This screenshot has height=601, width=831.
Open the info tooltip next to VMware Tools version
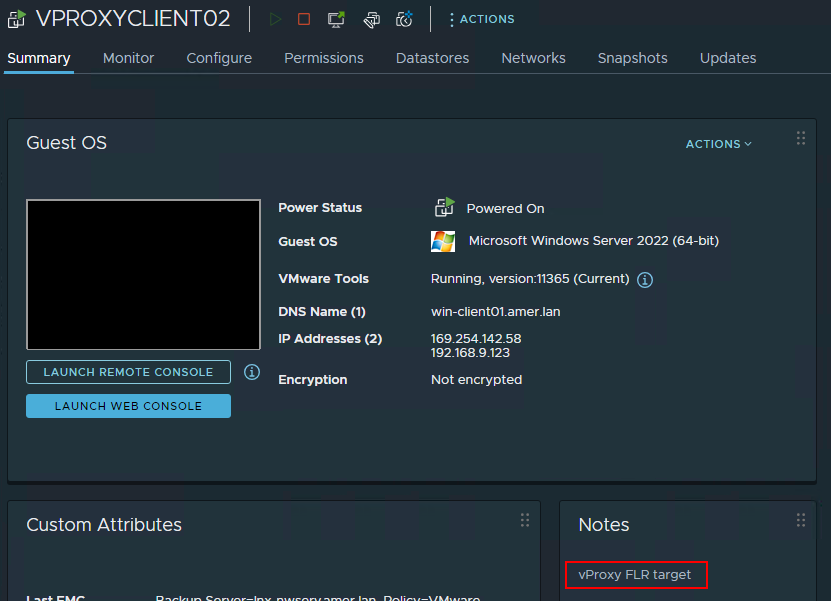click(x=644, y=279)
